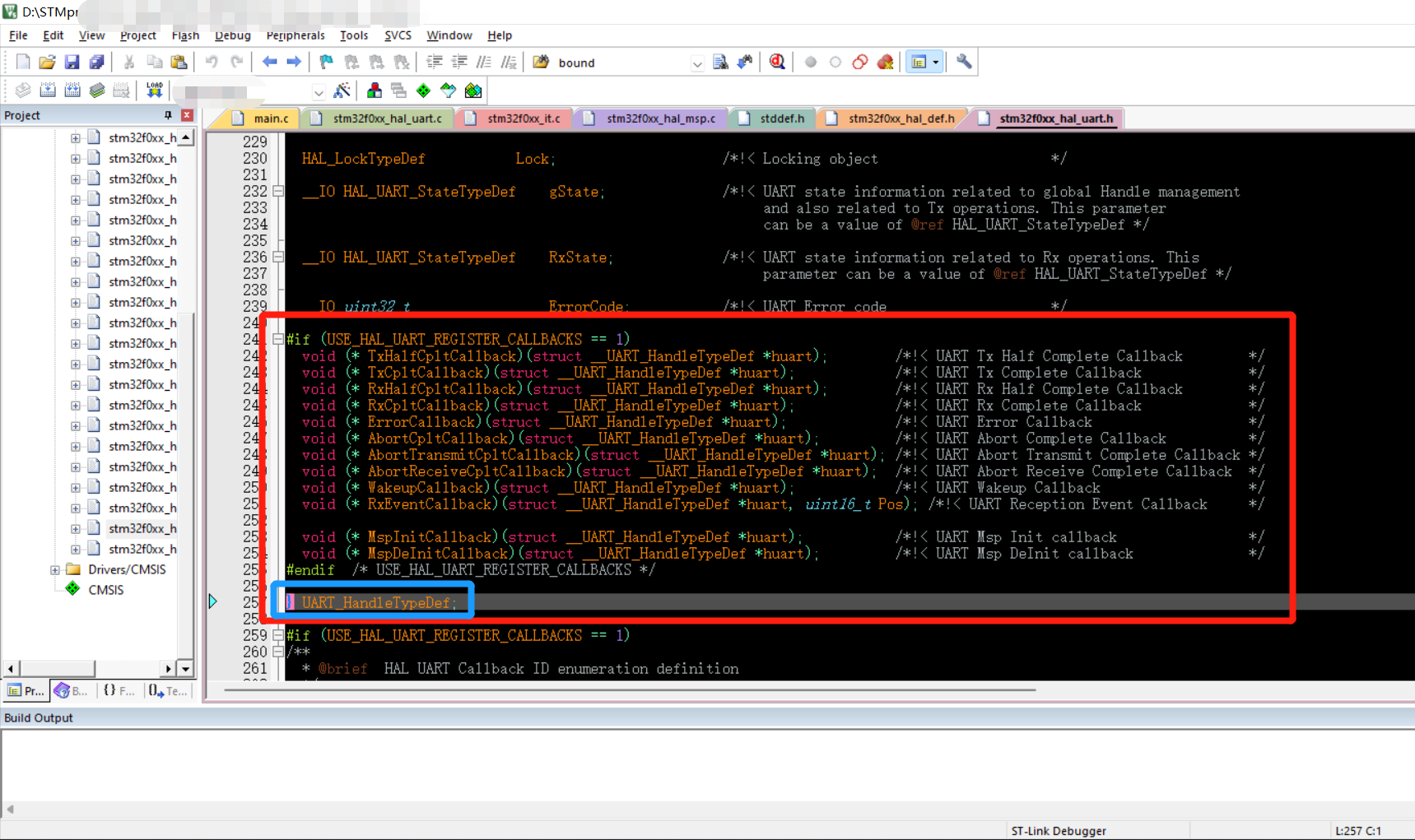Screen dimensions: 1415x840
Task: Open the Flash menu
Action: (185, 35)
